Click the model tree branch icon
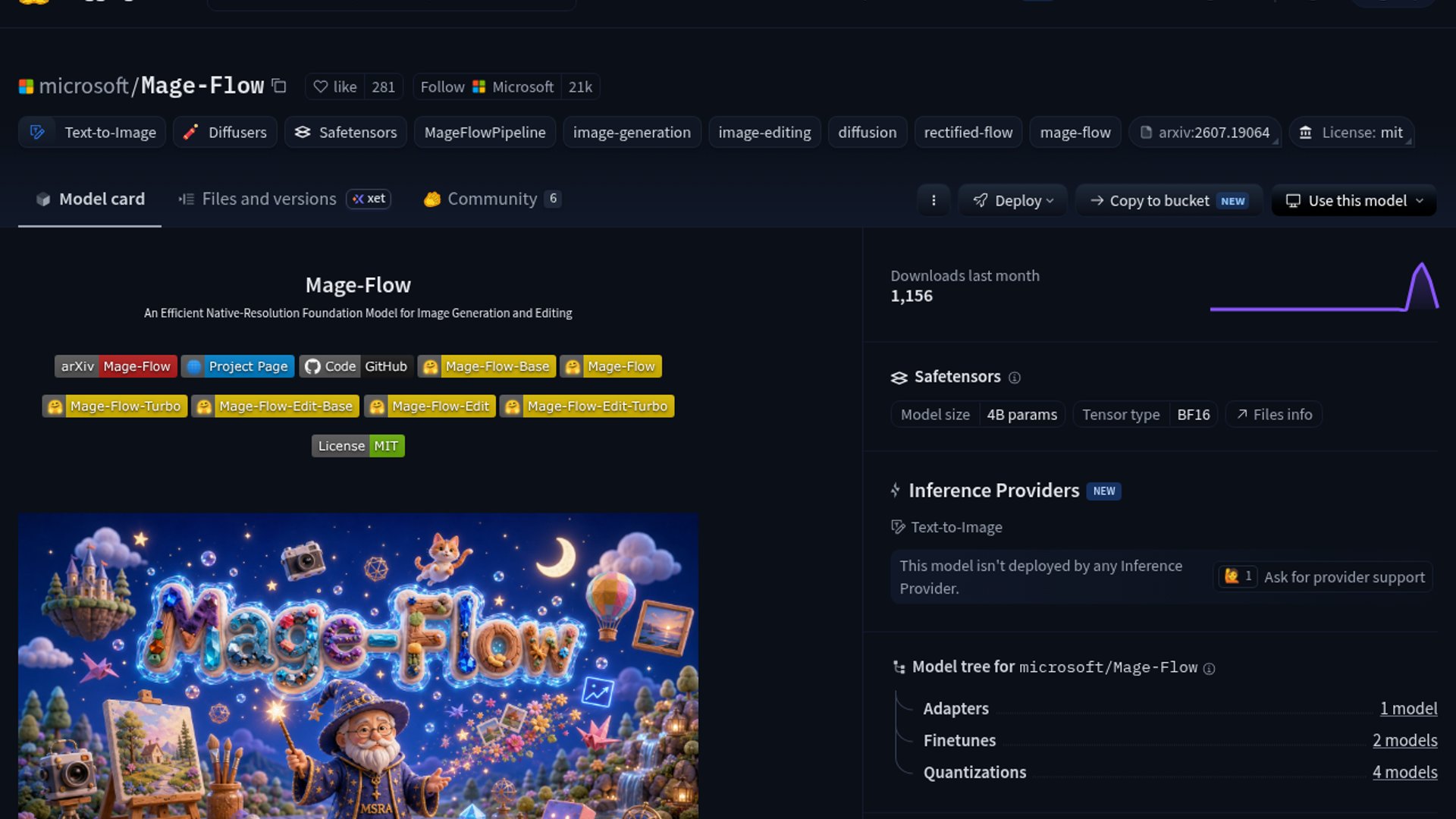This screenshot has width=1456, height=819. [899, 667]
